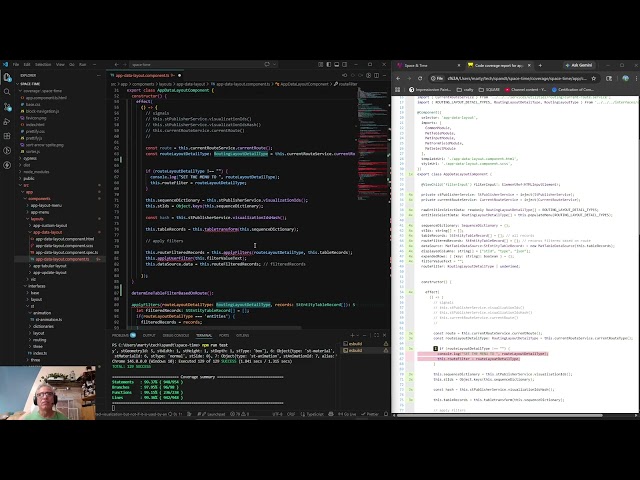Click the browser horizontal scrollbar
The image size is (640, 480).
point(499,416)
